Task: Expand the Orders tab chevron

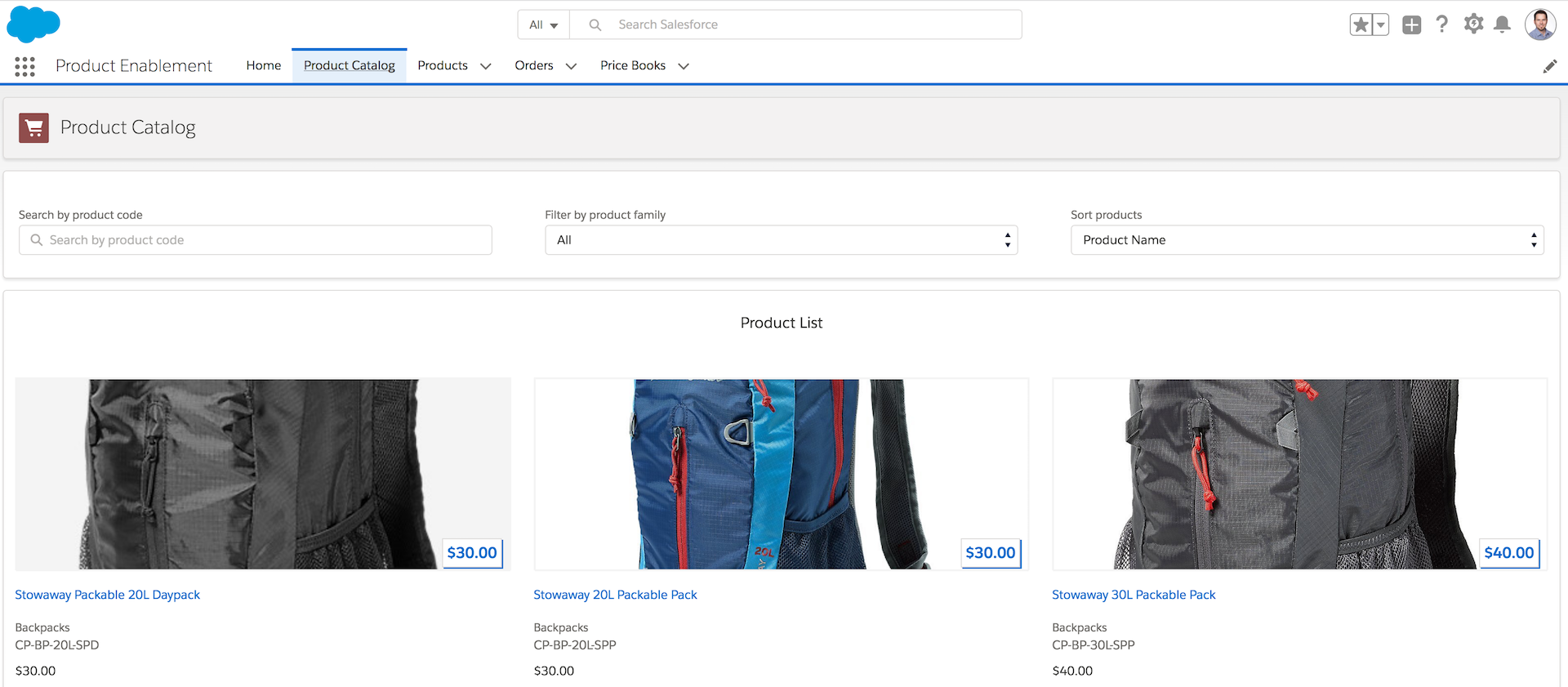Action: pyautogui.click(x=571, y=66)
